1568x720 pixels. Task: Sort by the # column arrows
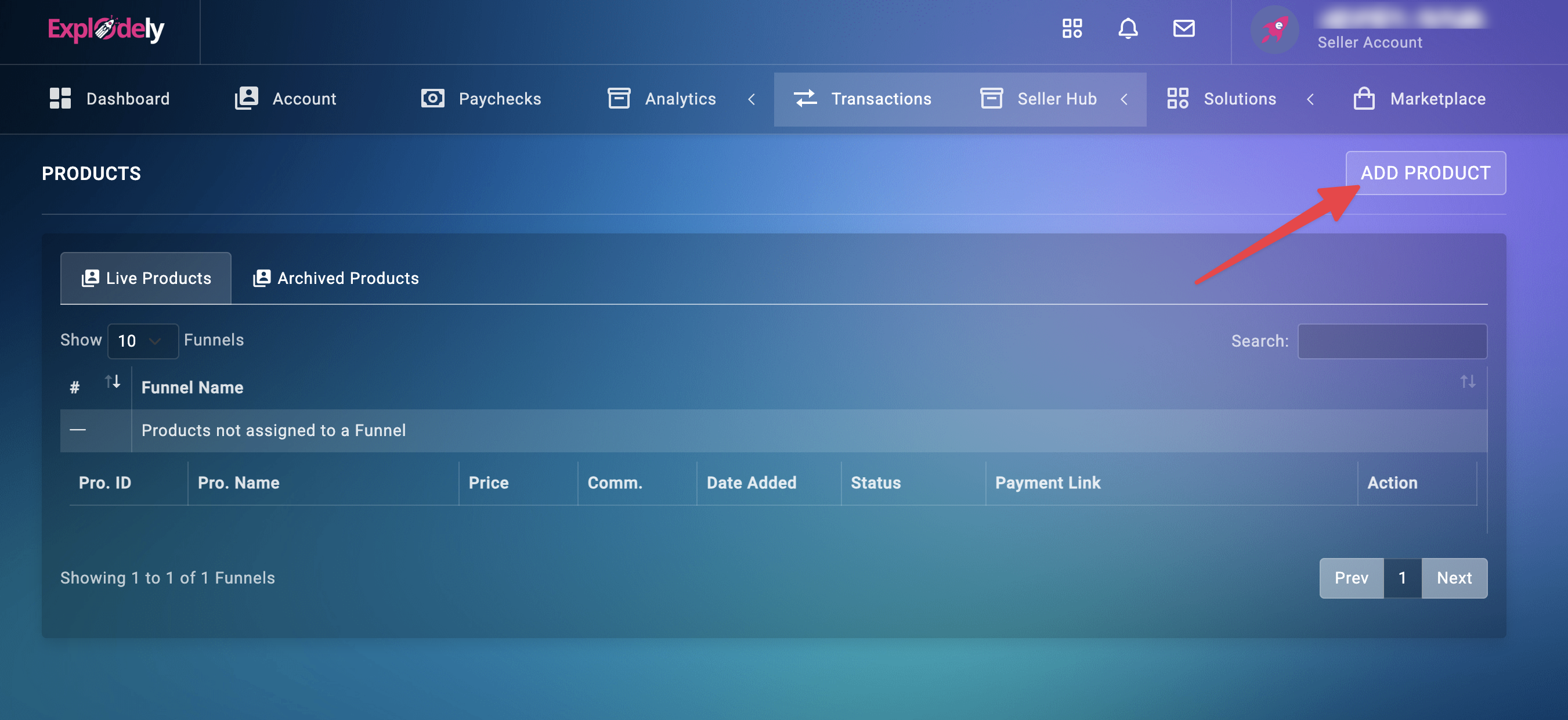113,382
